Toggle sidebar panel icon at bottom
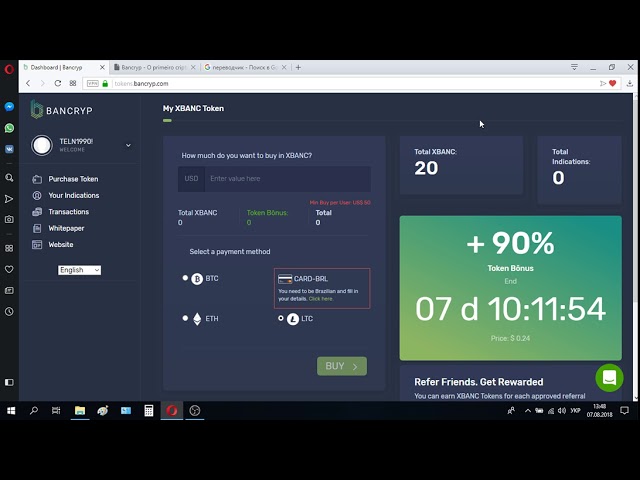This screenshot has width=640, height=480. pyautogui.click(x=9, y=382)
